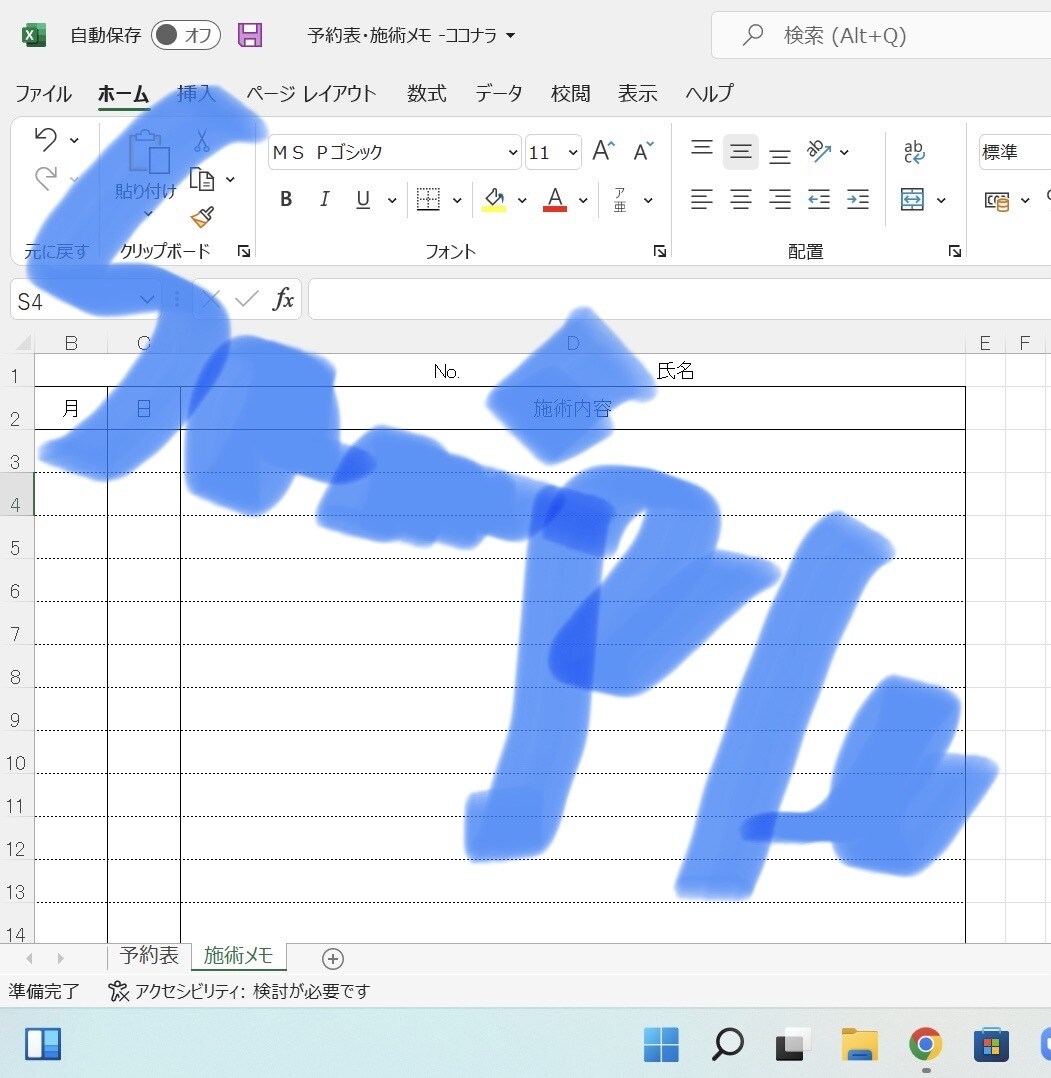
Task: Open the font name dropdown
Action: (x=513, y=152)
